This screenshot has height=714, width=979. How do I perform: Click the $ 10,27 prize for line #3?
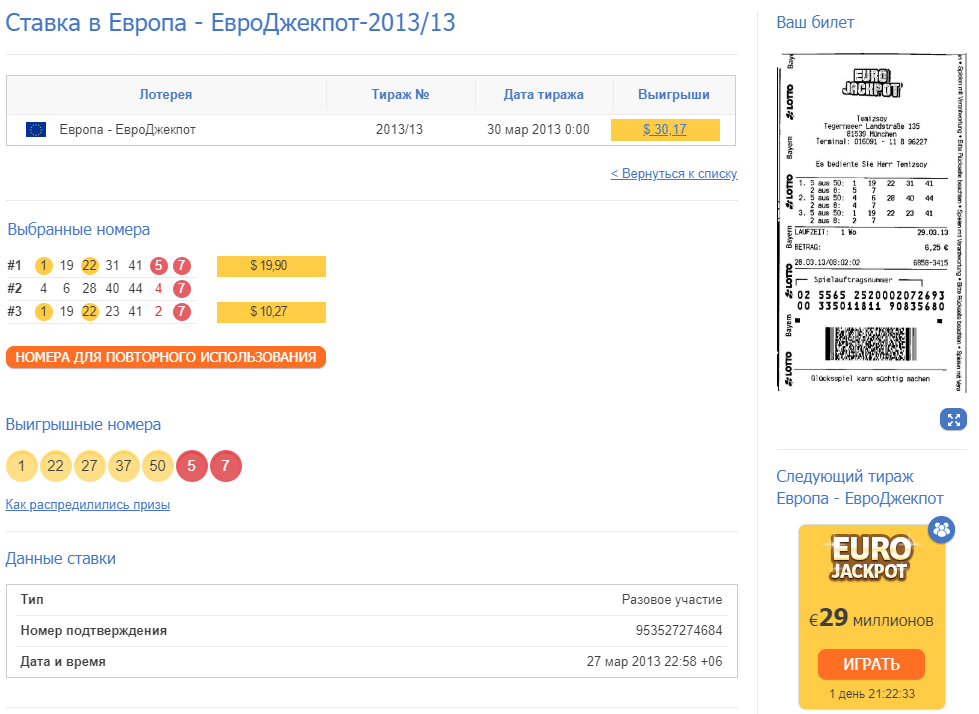(x=271, y=312)
